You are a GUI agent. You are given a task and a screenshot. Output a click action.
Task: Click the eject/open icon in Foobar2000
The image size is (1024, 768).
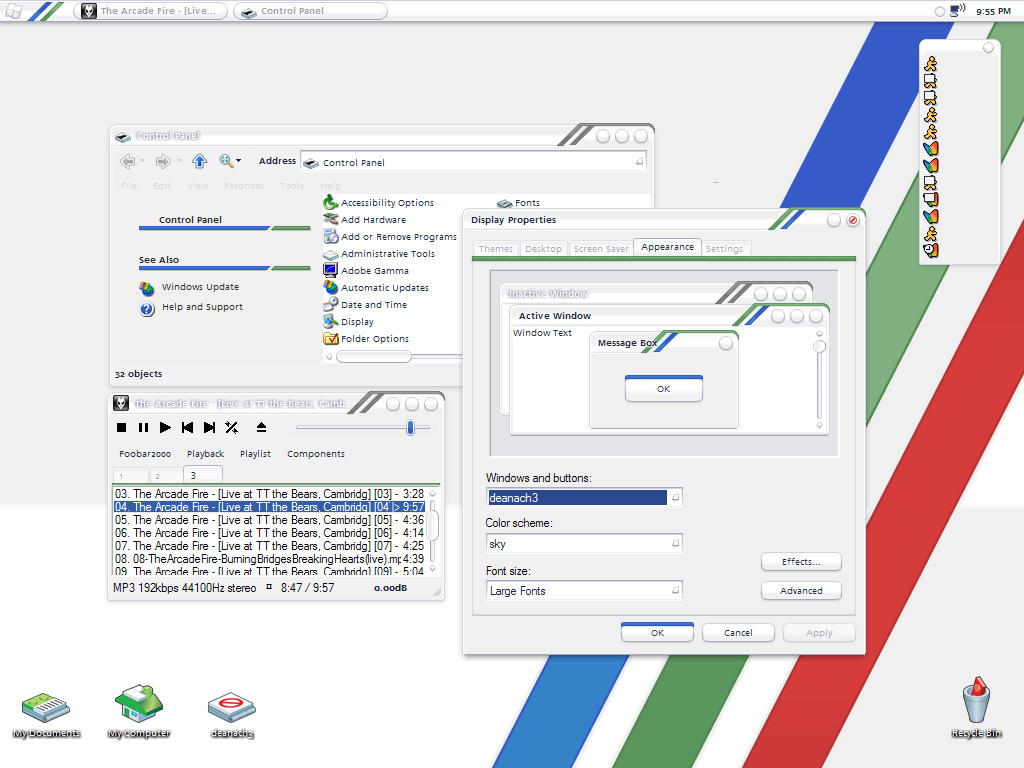click(x=261, y=428)
